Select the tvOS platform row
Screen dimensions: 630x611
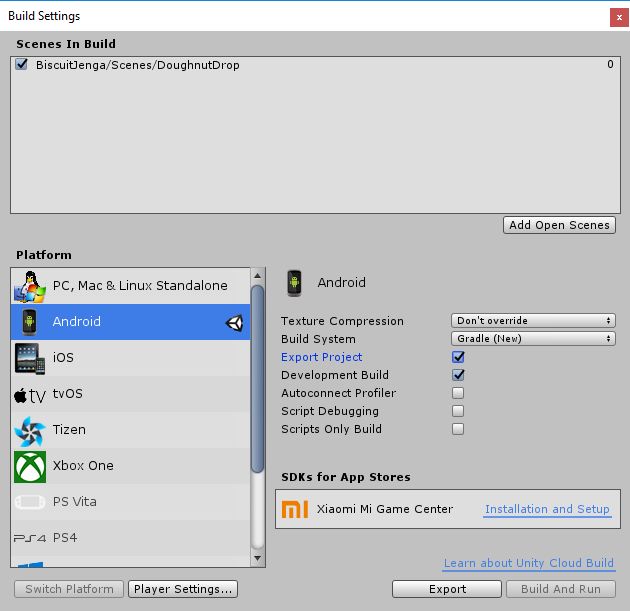pyautogui.click(x=131, y=394)
